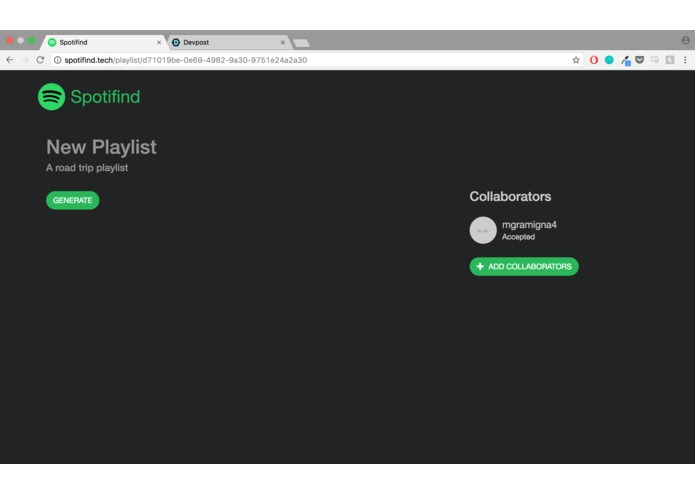Click the teal circle extension icon
Viewport: 695px width, 494px height.
609,60
